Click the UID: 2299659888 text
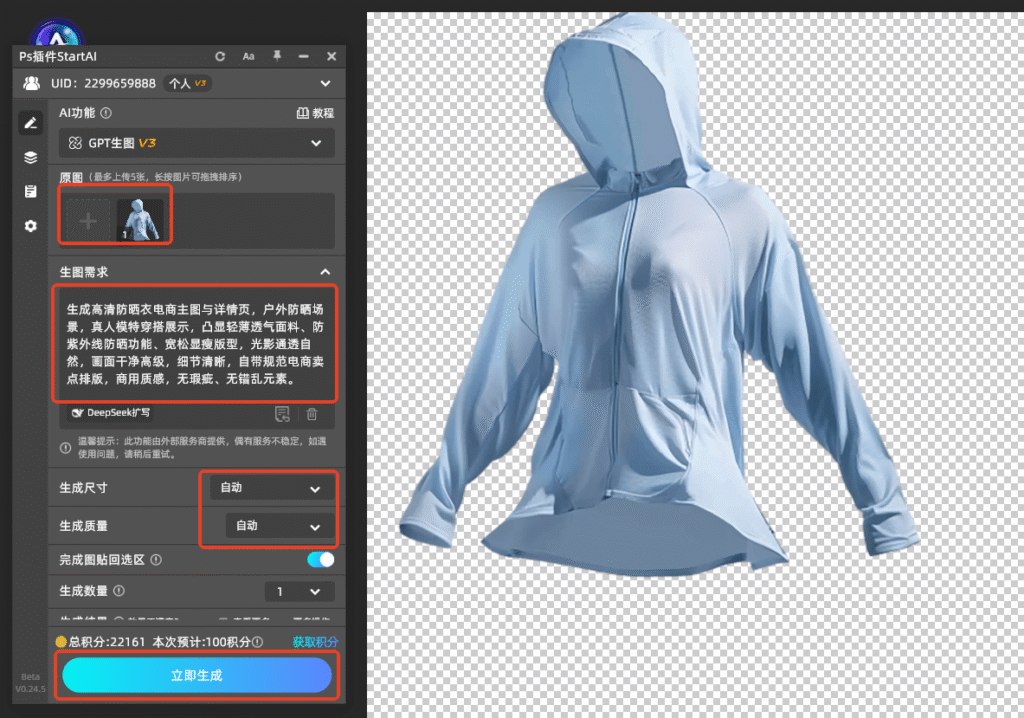Image resolution: width=1024 pixels, height=718 pixels. point(103,84)
